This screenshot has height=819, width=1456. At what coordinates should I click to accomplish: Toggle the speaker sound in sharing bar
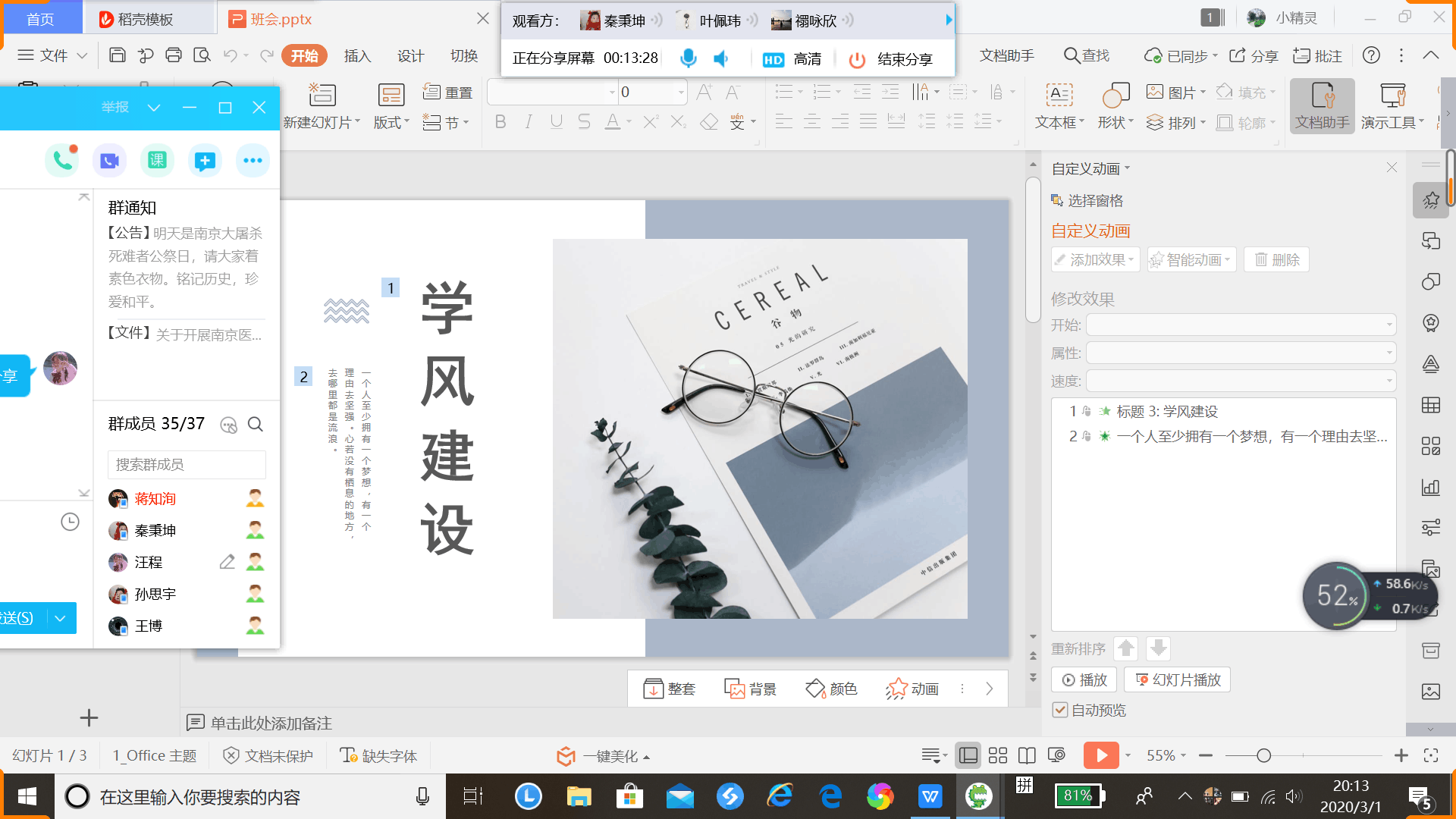(721, 58)
